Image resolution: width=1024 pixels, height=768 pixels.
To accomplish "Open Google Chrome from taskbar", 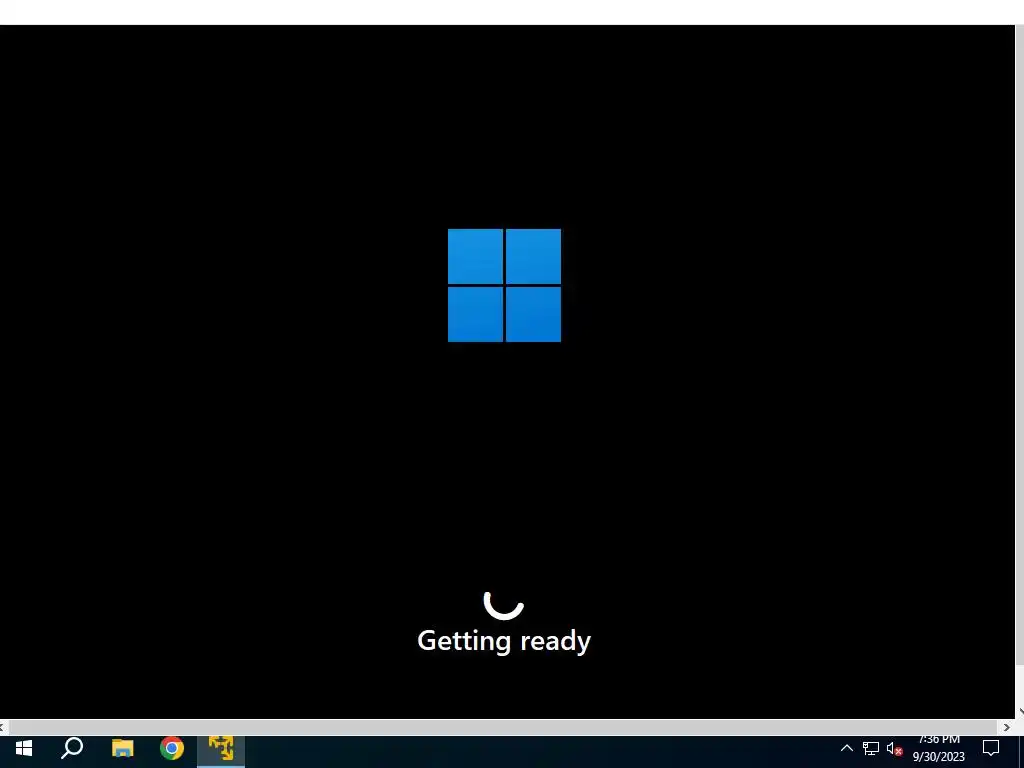I will click(172, 748).
